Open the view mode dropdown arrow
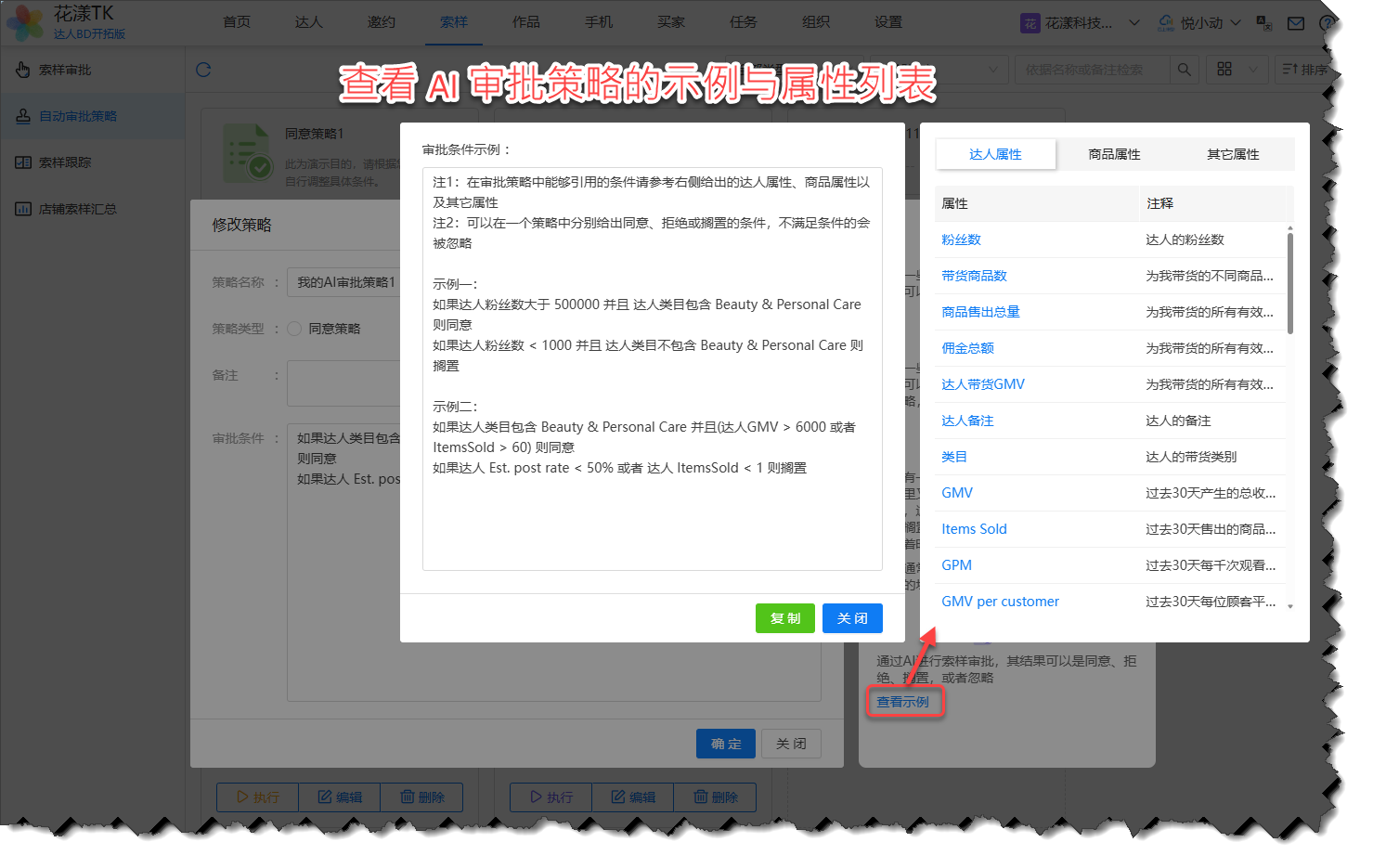 [1252, 70]
